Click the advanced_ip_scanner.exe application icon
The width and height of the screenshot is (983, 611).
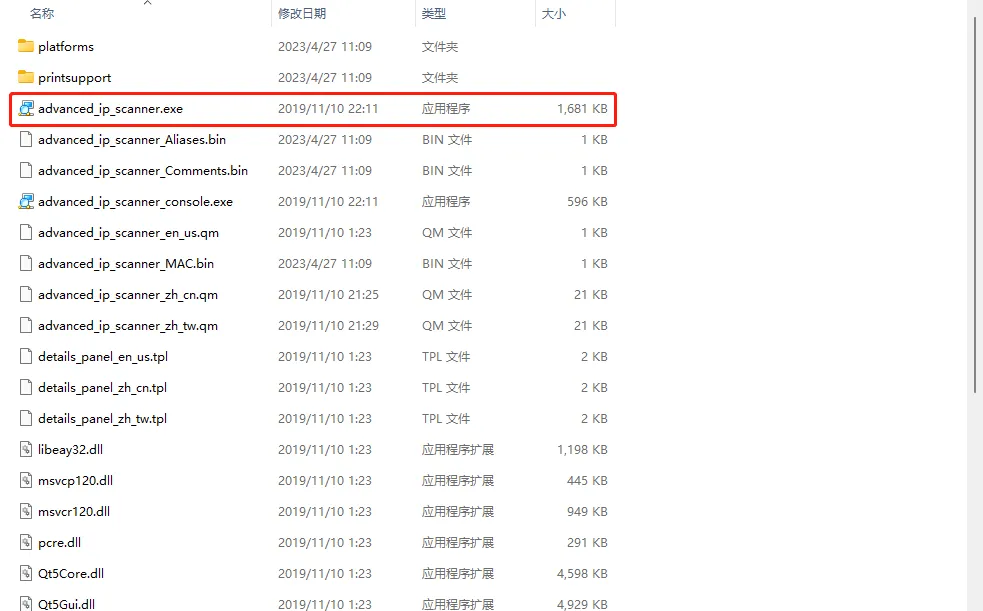[26, 108]
